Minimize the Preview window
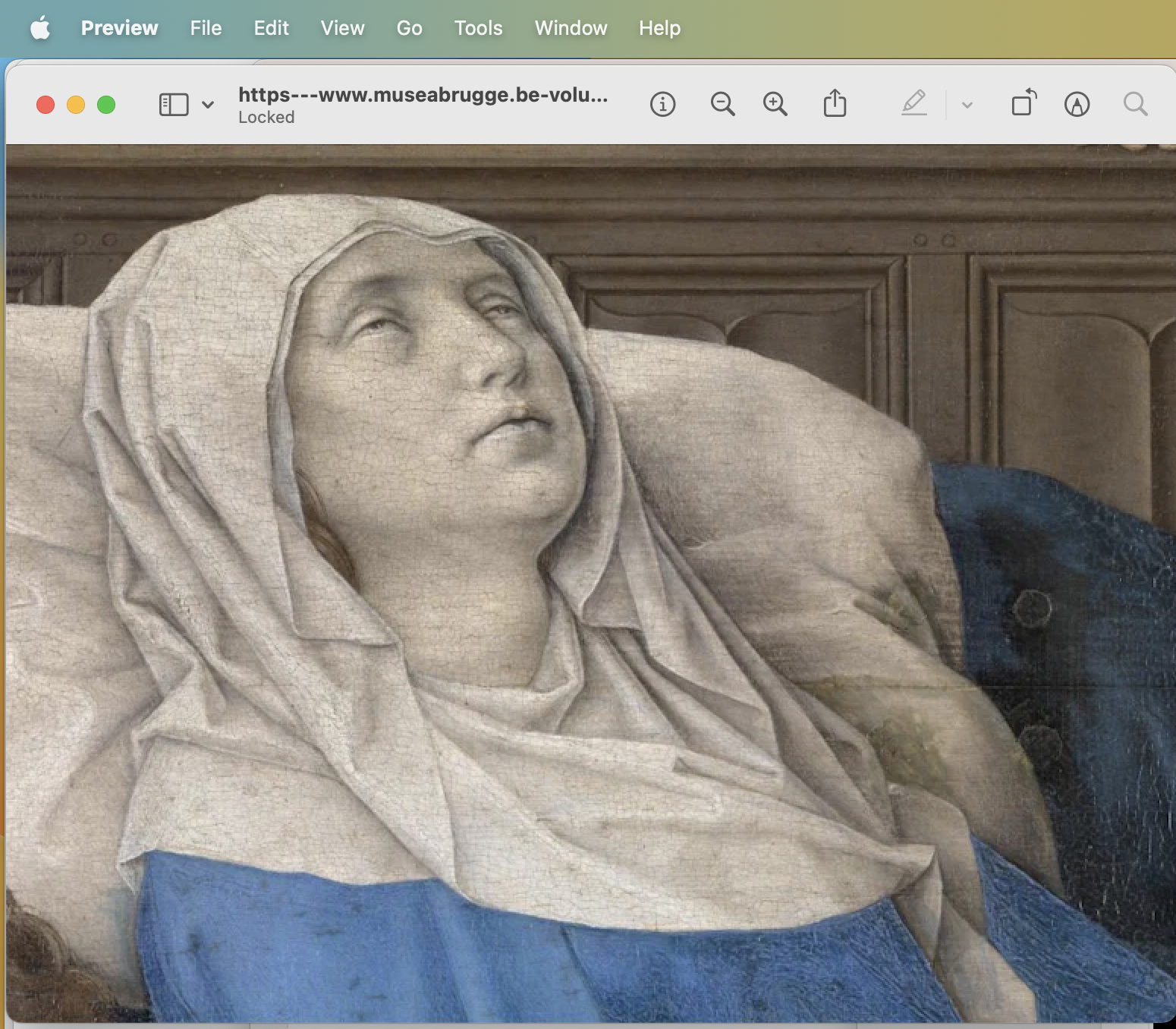 pyautogui.click(x=76, y=105)
